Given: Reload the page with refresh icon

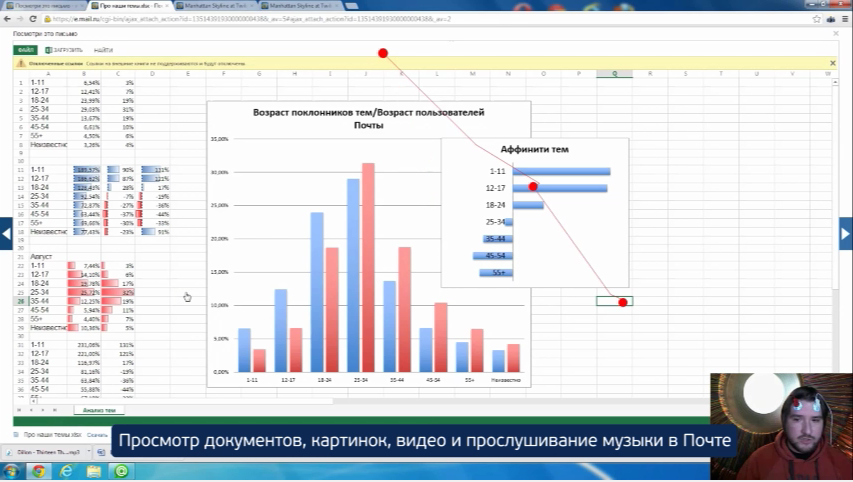Looking at the screenshot, I should [33, 18].
